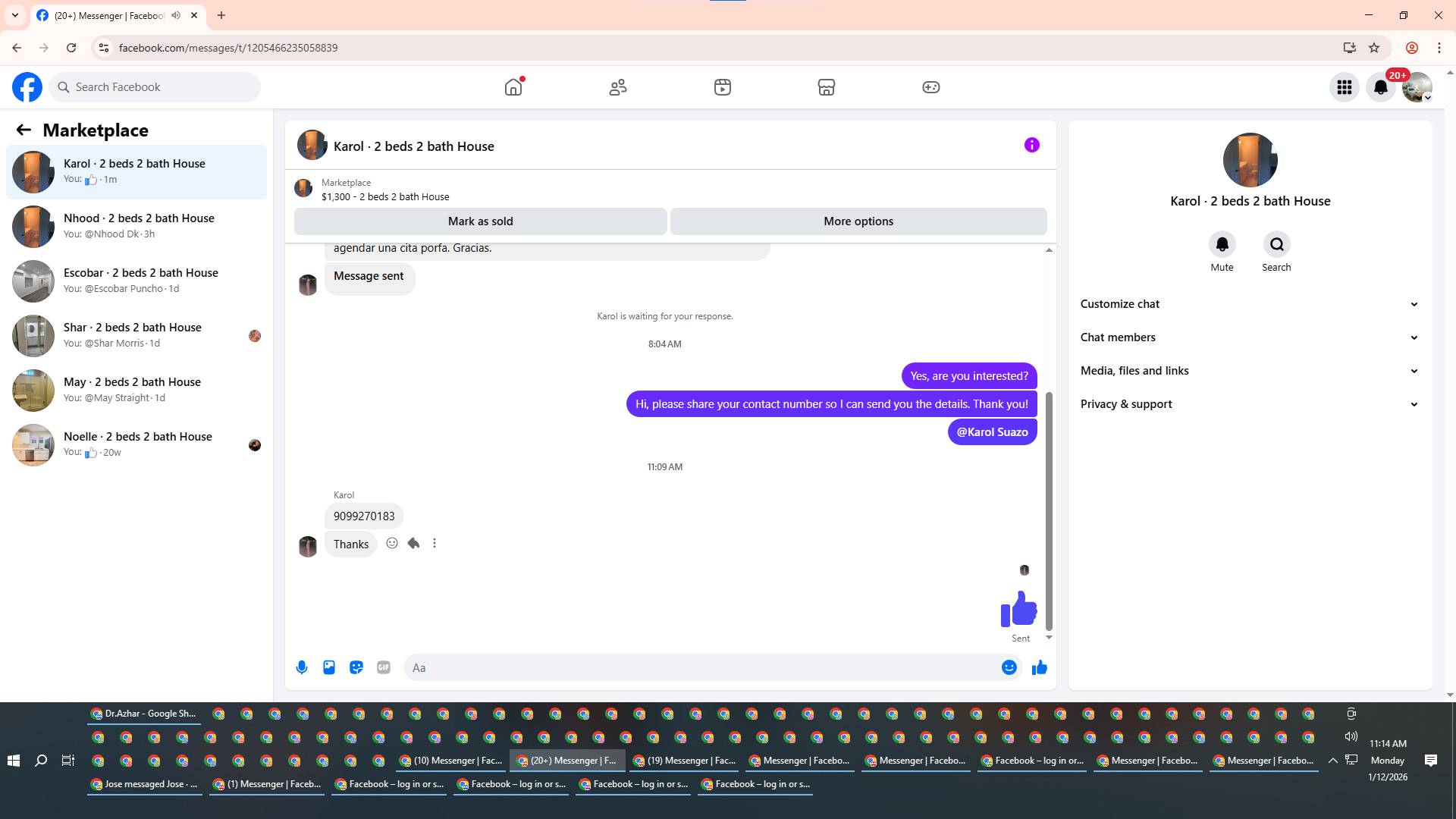Mute the sound on browser tab
The width and height of the screenshot is (1456, 819).
[x=176, y=15]
